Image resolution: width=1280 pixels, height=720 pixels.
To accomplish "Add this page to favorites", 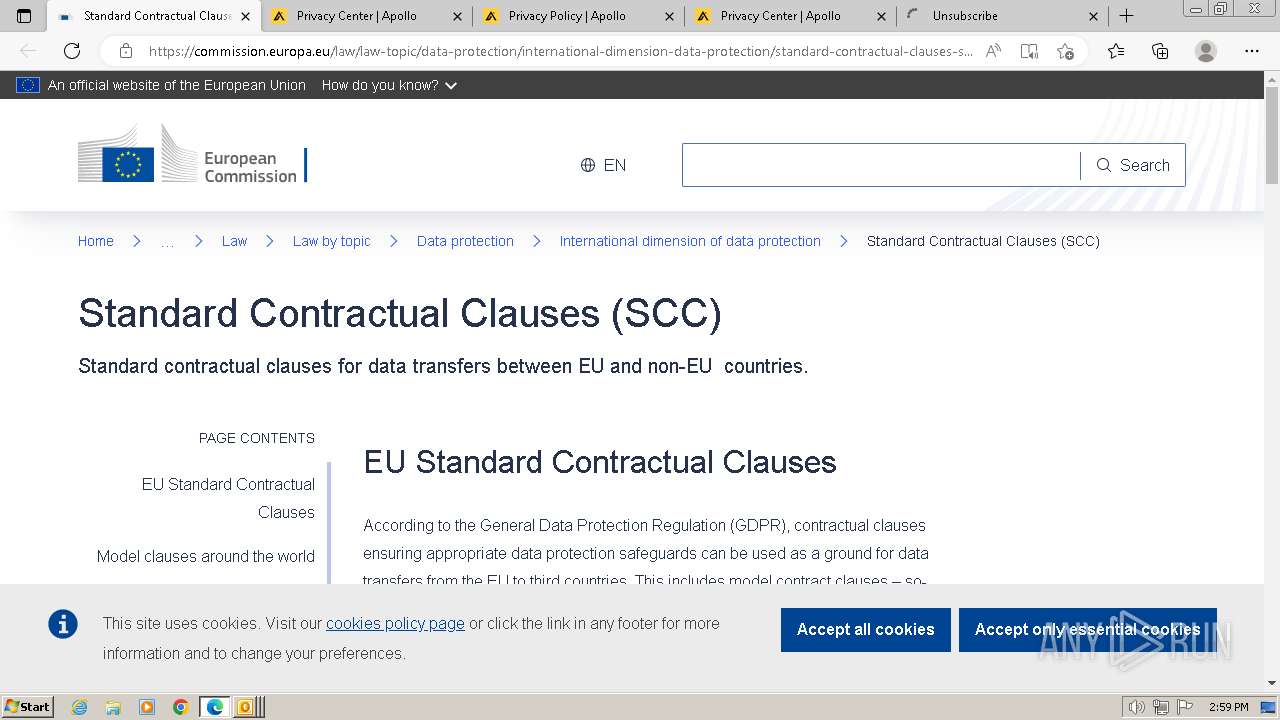I will pyautogui.click(x=1066, y=51).
